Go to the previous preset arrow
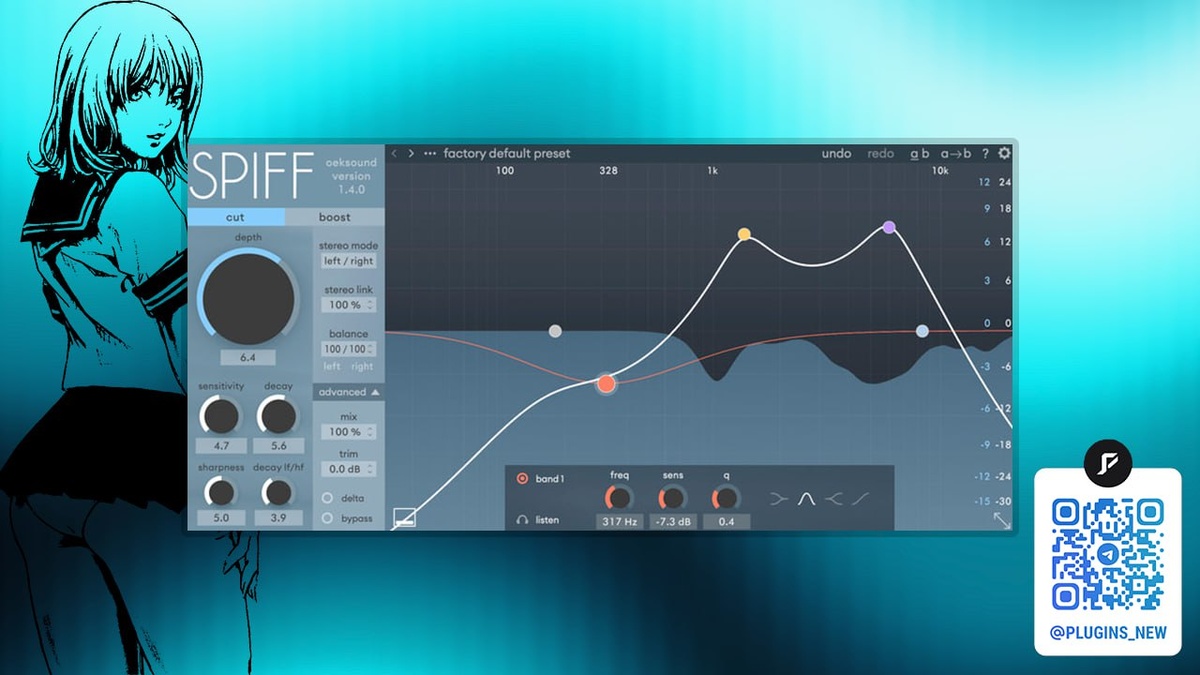 (394, 154)
